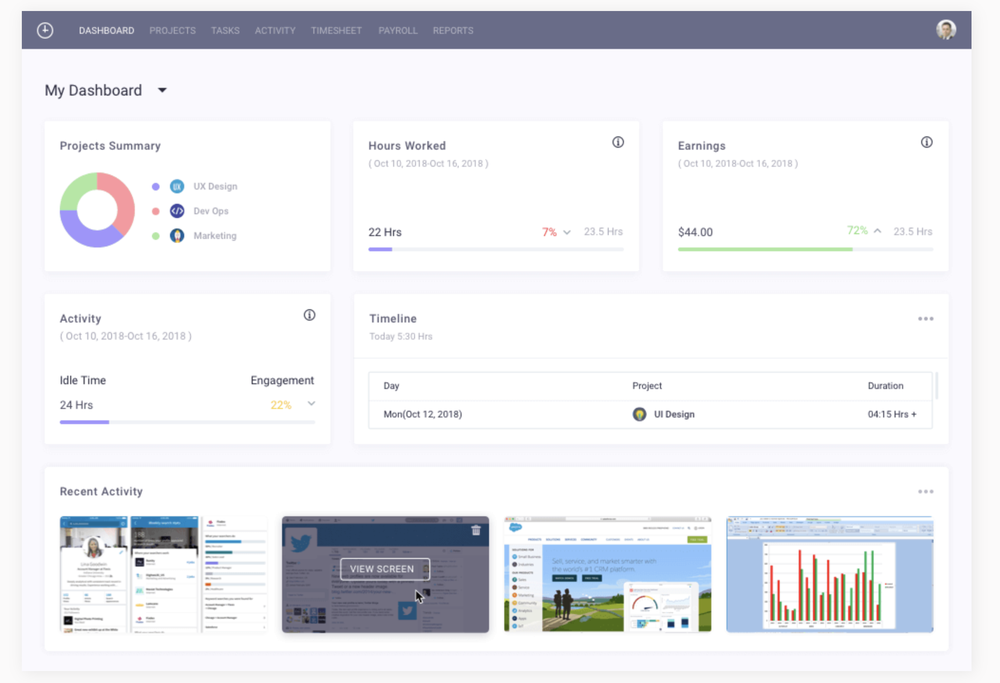This screenshot has height=683, width=1000.
Task: Open the TIMESHEET section from navbar
Action: pyautogui.click(x=336, y=30)
